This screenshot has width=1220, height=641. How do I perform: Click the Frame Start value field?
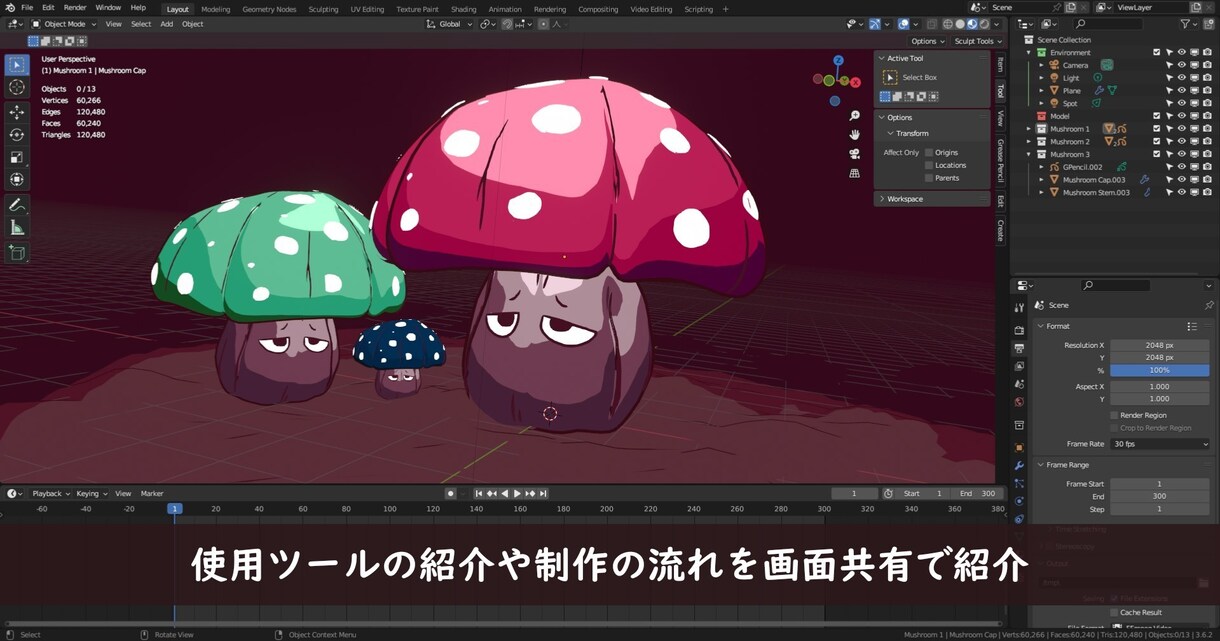tap(1160, 484)
